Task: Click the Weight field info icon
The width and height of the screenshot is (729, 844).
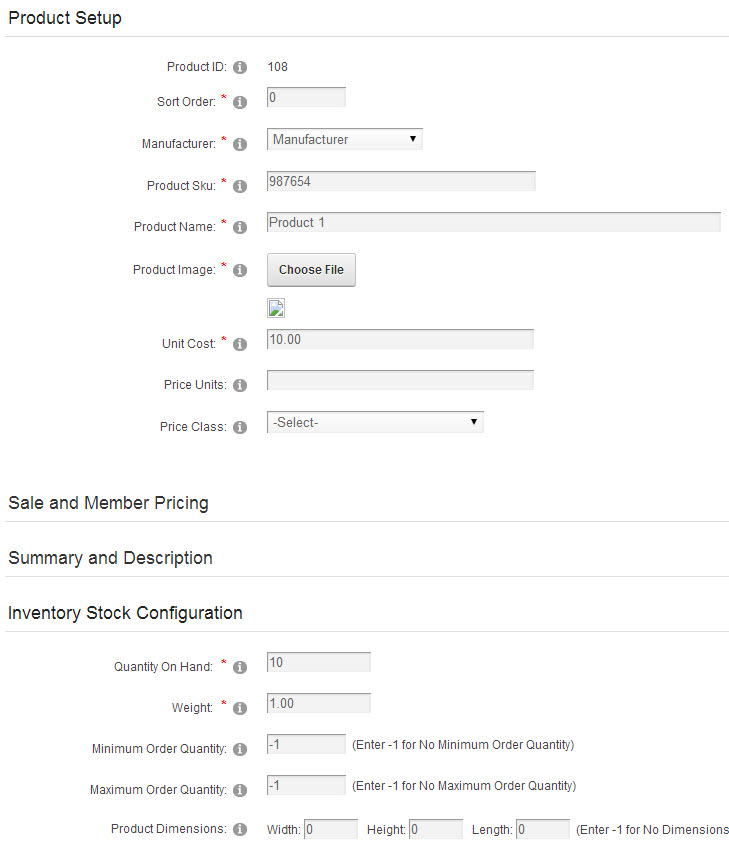Action: (240, 708)
